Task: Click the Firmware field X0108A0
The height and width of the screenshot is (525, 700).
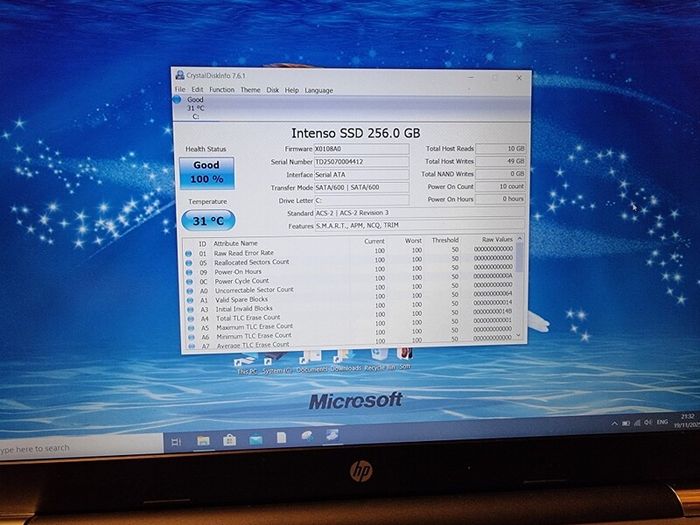Action: pos(361,149)
